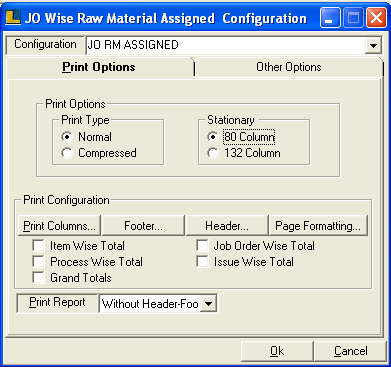Dismiss dialog with Cancel button
Viewport: 391px width, 367px height.
click(350, 351)
